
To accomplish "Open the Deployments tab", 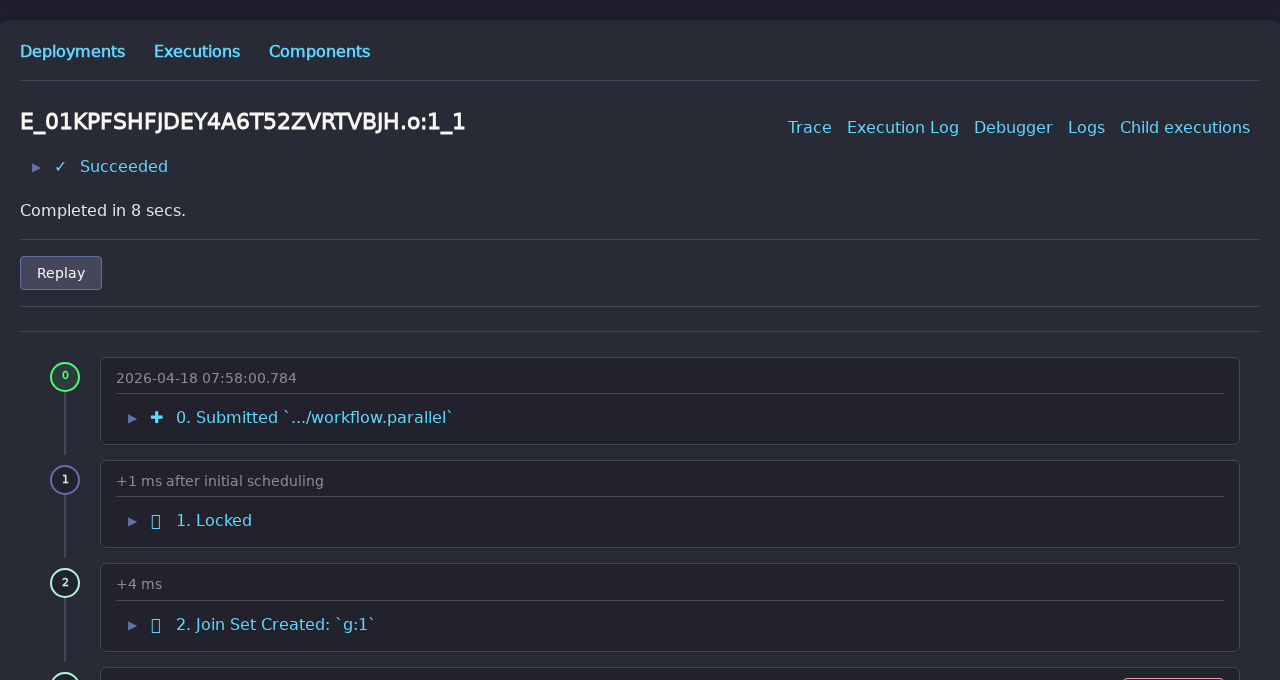I will (72, 52).
